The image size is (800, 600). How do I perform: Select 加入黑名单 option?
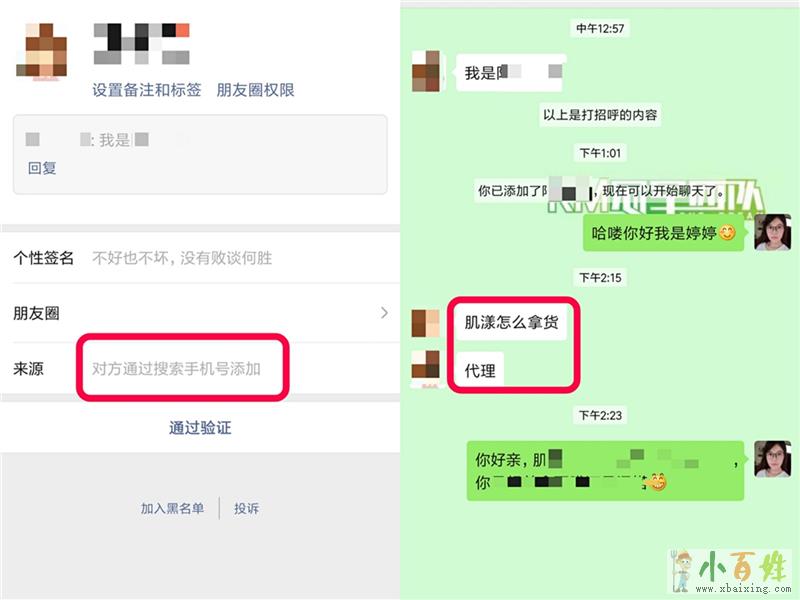tap(172, 508)
